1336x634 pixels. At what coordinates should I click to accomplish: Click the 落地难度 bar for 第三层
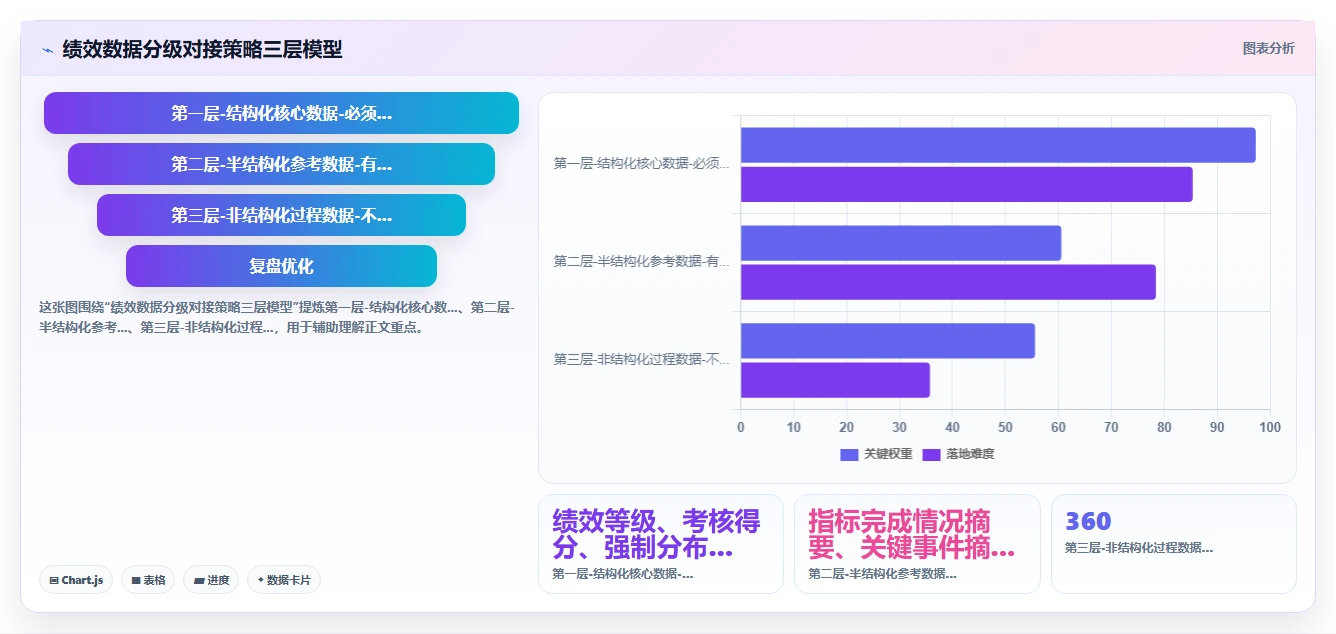835,380
